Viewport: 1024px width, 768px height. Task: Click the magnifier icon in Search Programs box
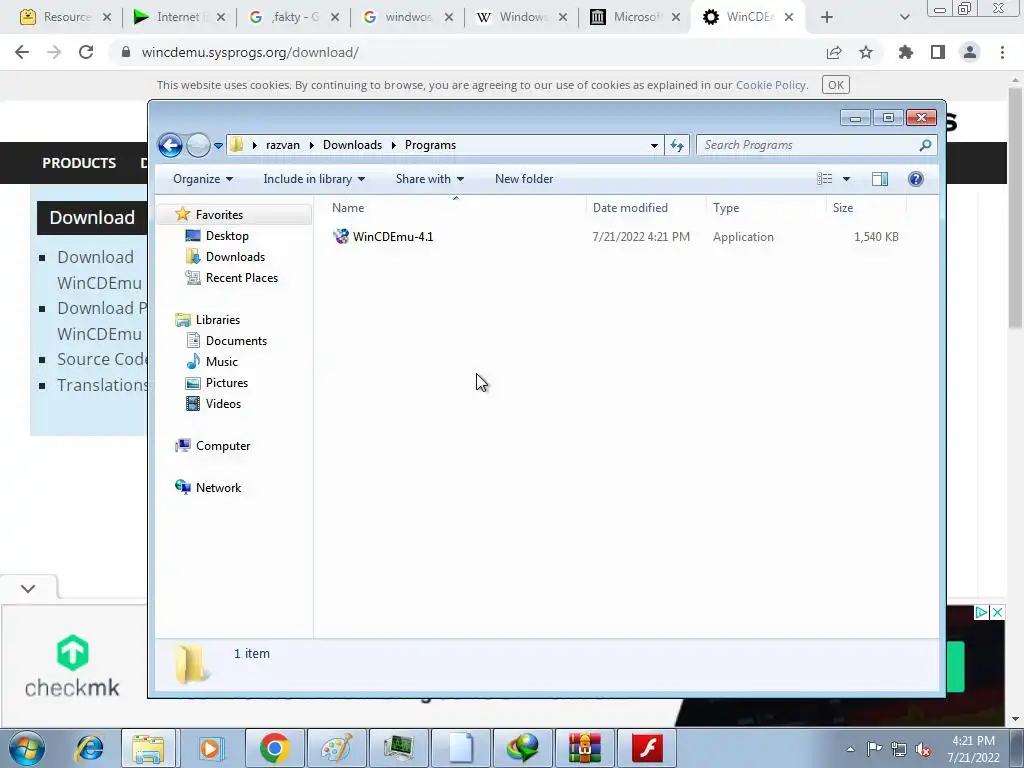click(925, 145)
